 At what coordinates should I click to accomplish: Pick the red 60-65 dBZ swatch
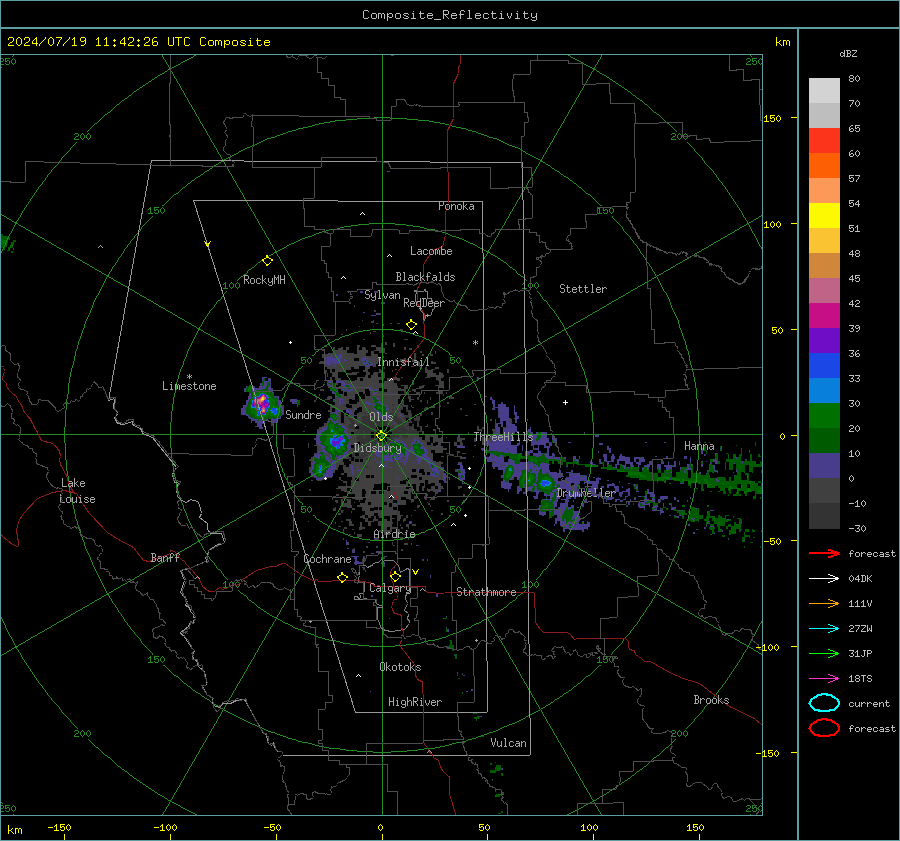(x=824, y=141)
